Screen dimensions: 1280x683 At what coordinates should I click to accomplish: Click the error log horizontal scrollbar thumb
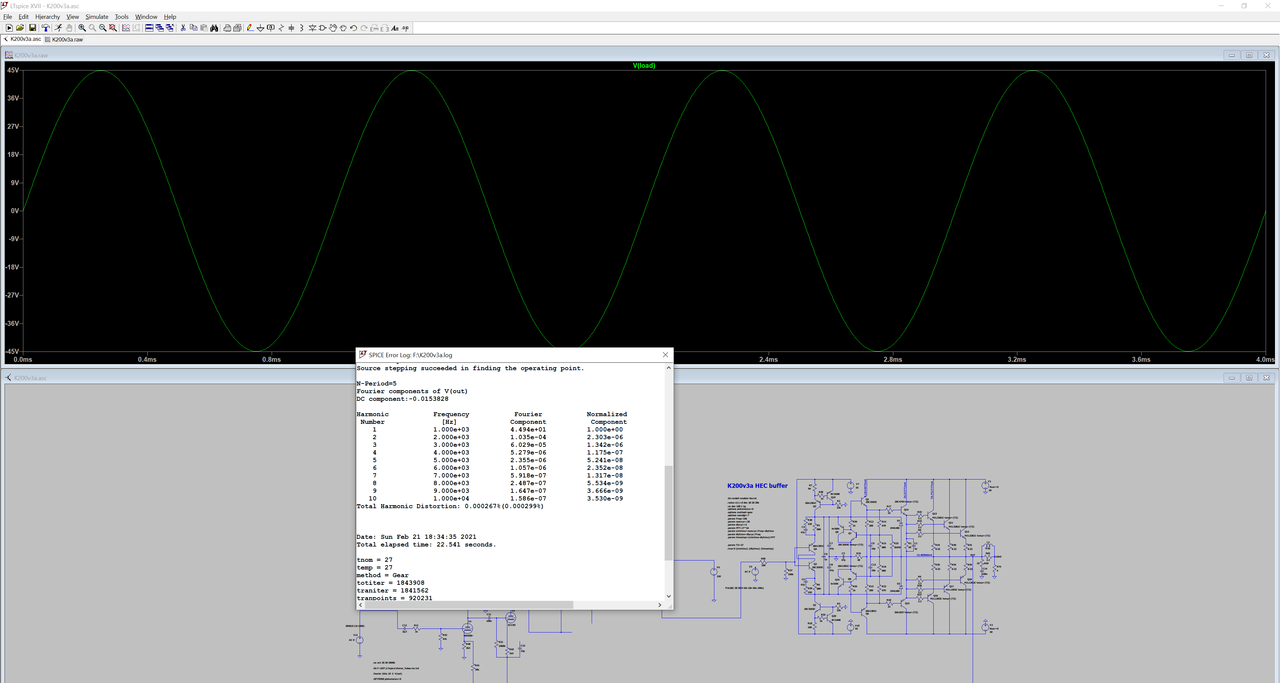(468, 604)
